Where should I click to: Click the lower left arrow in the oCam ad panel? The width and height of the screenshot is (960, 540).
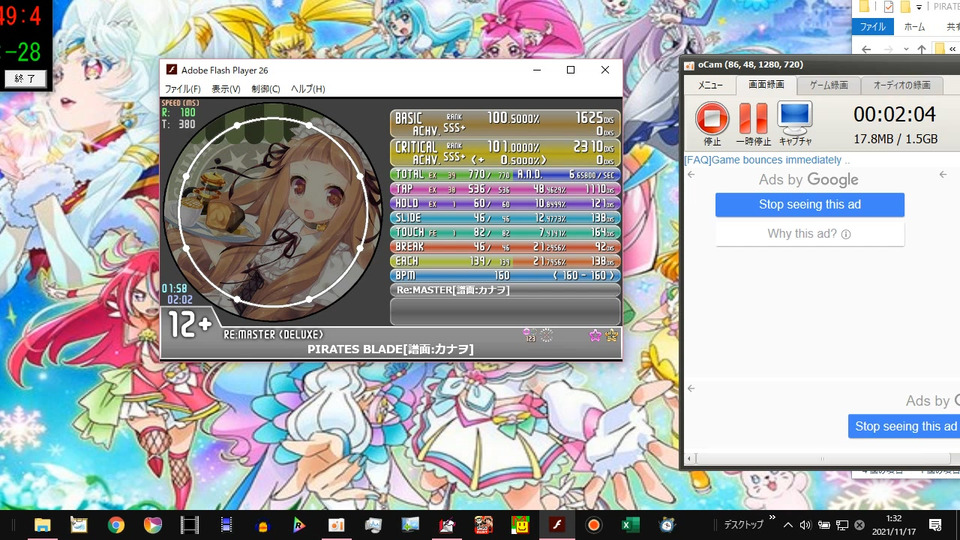tap(691, 388)
